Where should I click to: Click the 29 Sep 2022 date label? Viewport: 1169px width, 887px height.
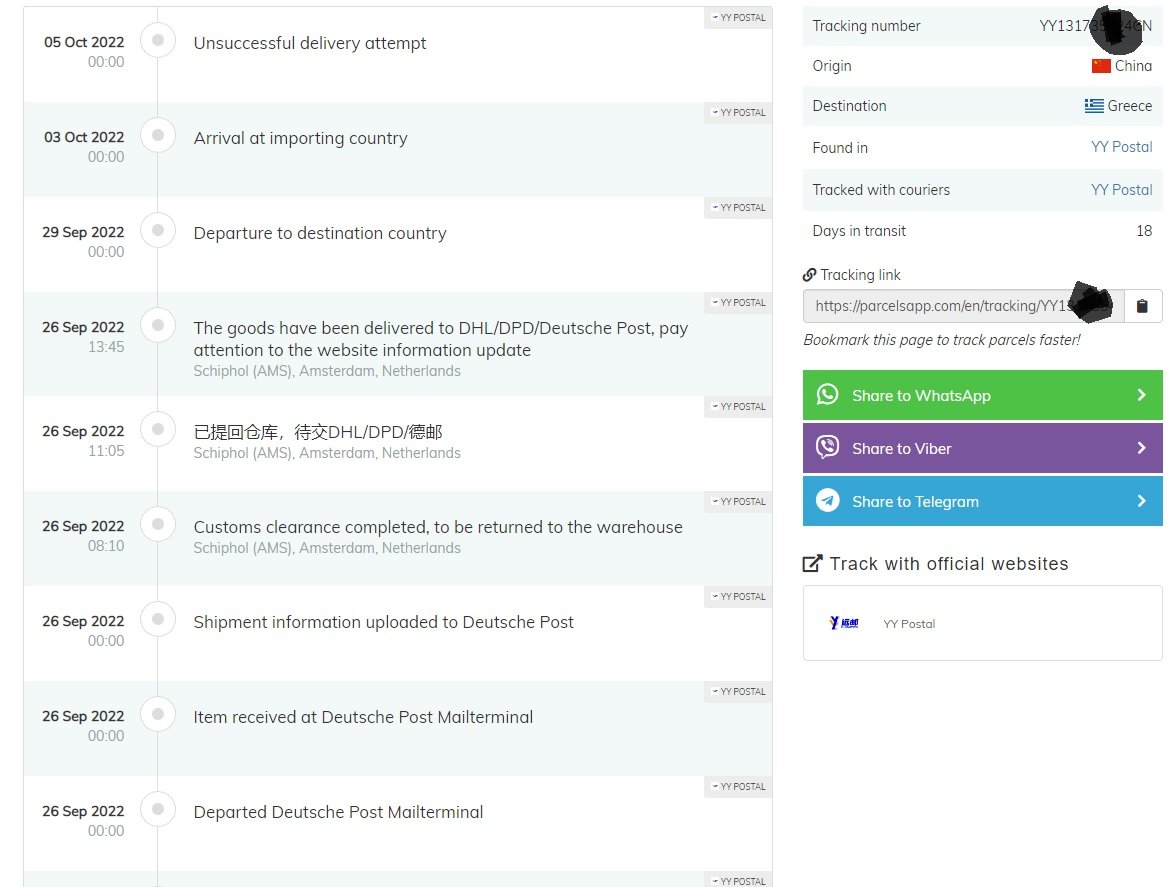(x=83, y=233)
